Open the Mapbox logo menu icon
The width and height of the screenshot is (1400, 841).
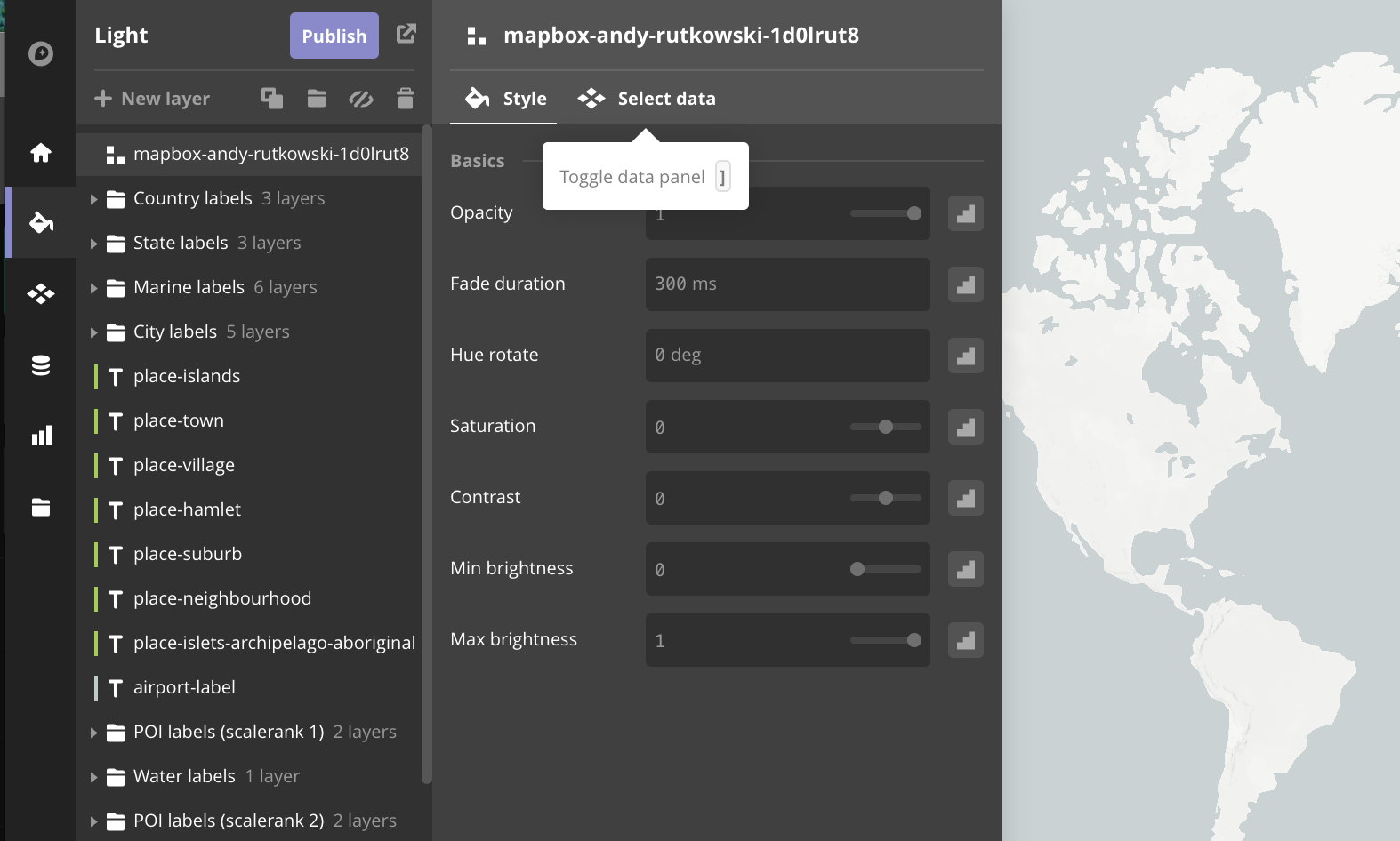point(41,54)
